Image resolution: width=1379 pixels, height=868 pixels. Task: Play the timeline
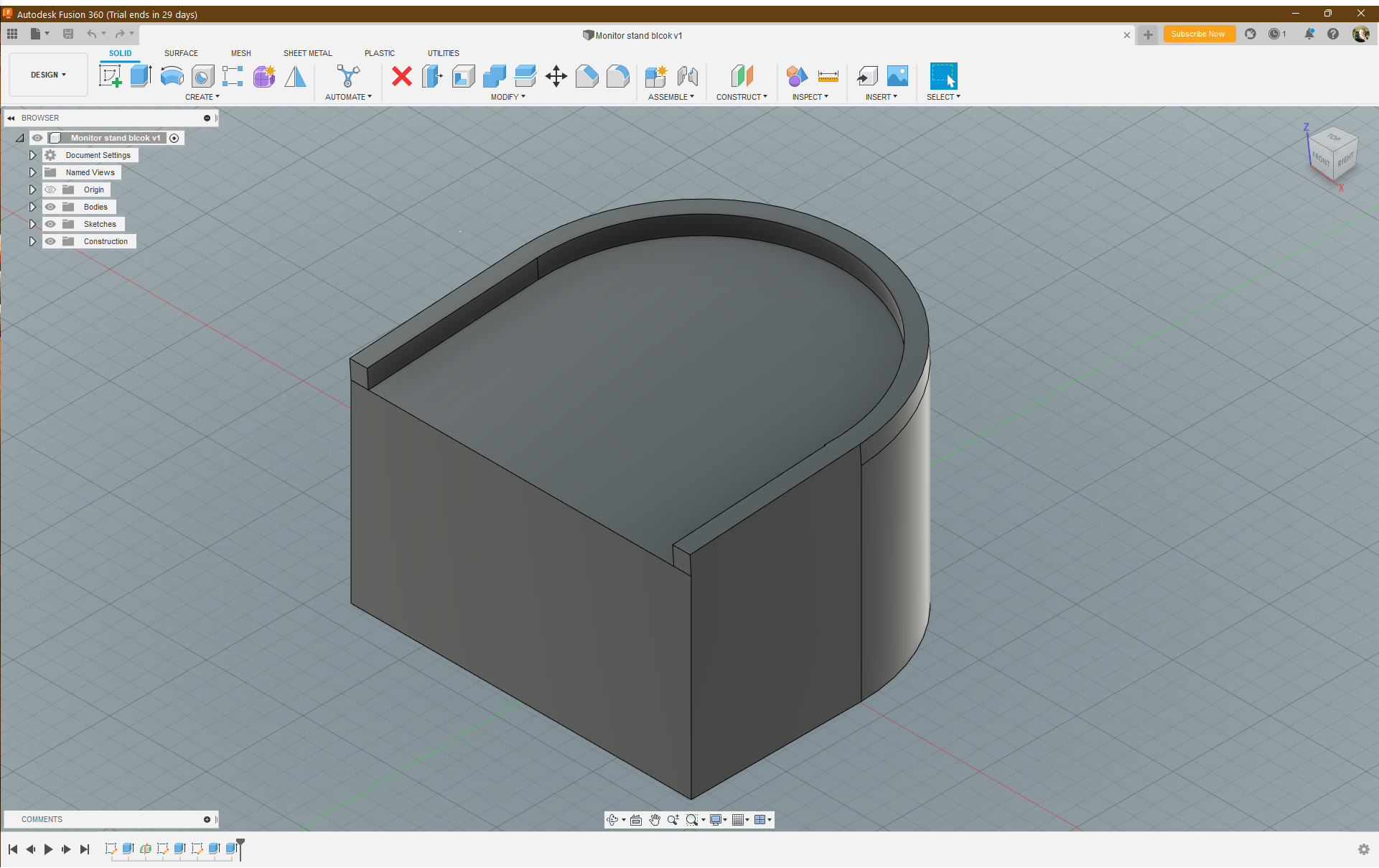click(x=48, y=849)
